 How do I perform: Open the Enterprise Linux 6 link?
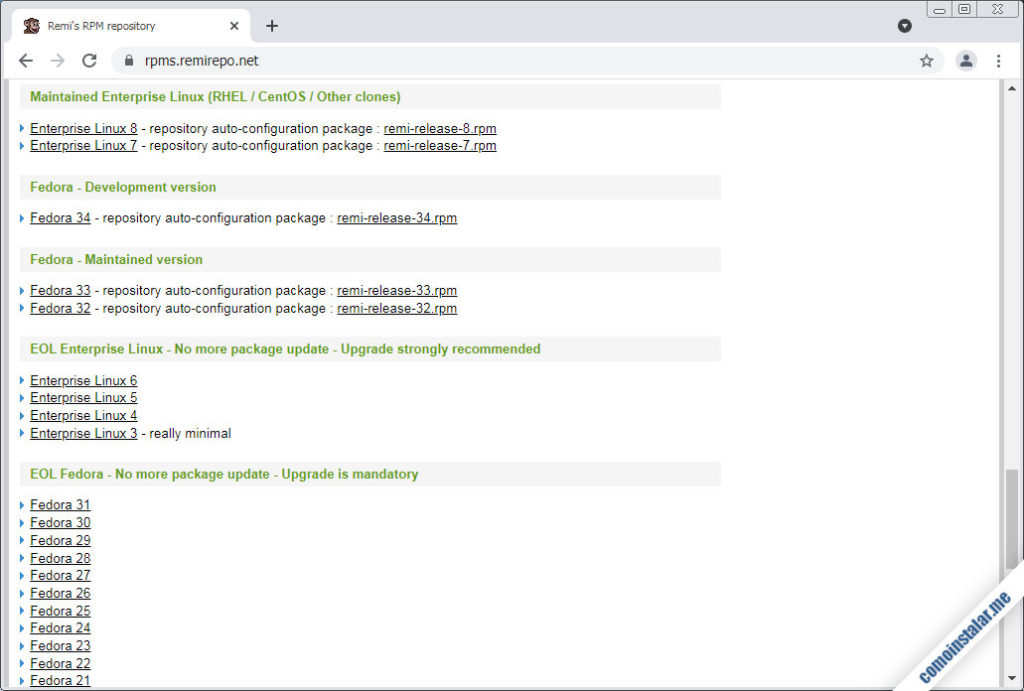83,381
